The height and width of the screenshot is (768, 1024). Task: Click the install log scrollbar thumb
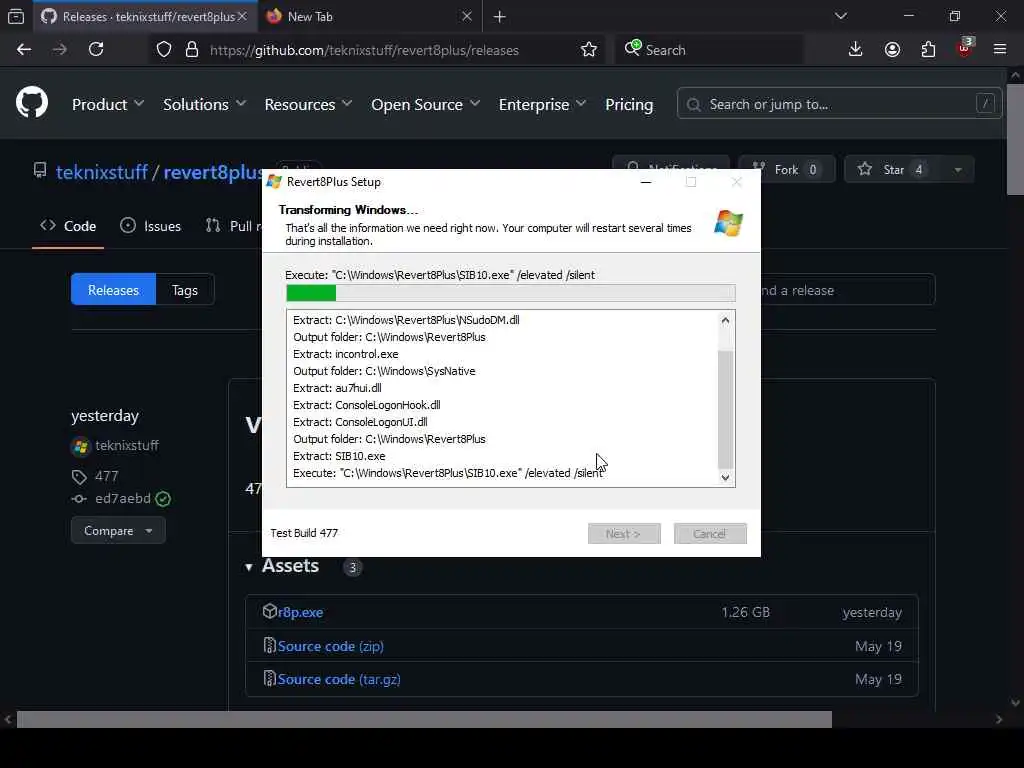click(x=725, y=409)
